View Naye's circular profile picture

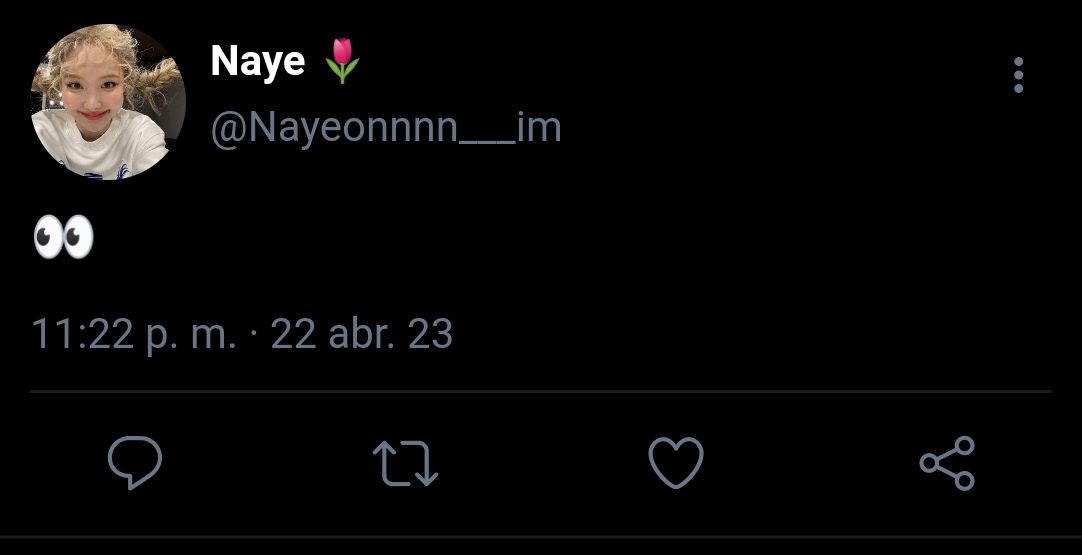coord(108,102)
